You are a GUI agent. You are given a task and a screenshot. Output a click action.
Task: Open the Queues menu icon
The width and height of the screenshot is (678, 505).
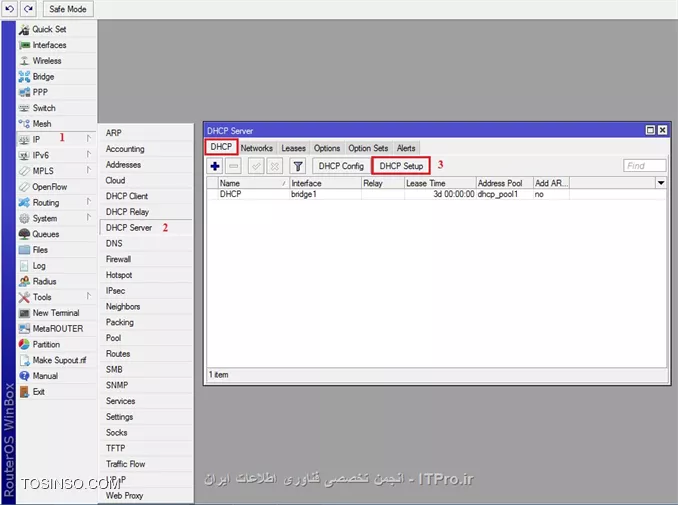coord(25,234)
